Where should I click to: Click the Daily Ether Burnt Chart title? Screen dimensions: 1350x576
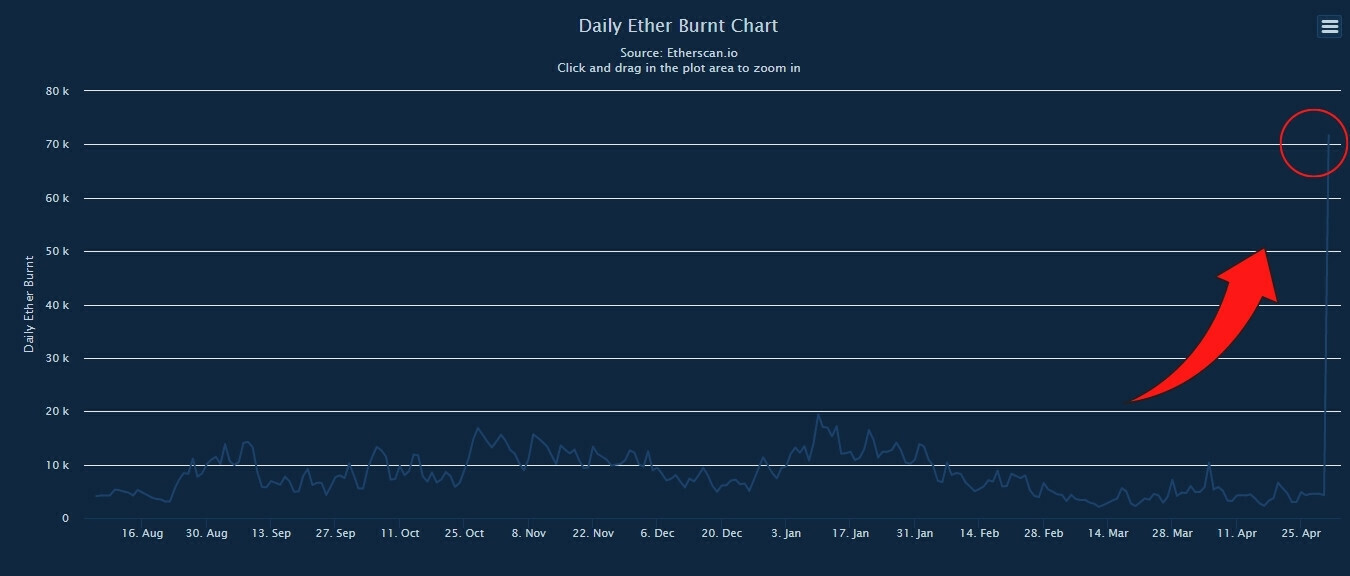pyautogui.click(x=678, y=26)
